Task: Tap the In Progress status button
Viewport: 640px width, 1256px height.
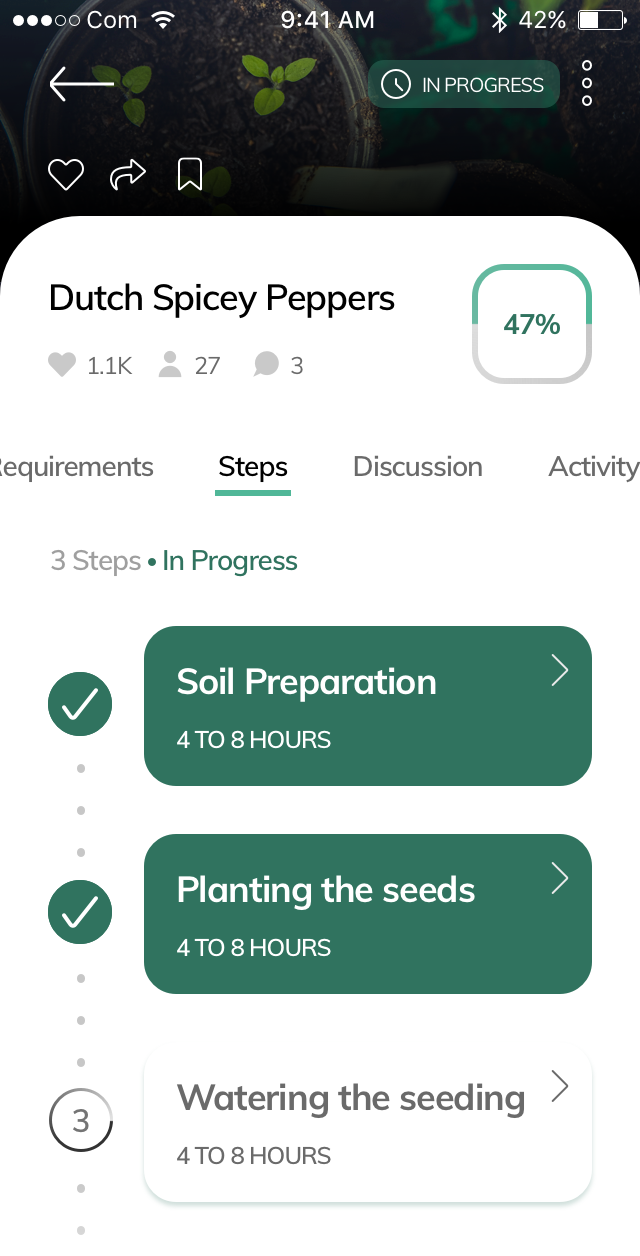Action: pos(462,85)
